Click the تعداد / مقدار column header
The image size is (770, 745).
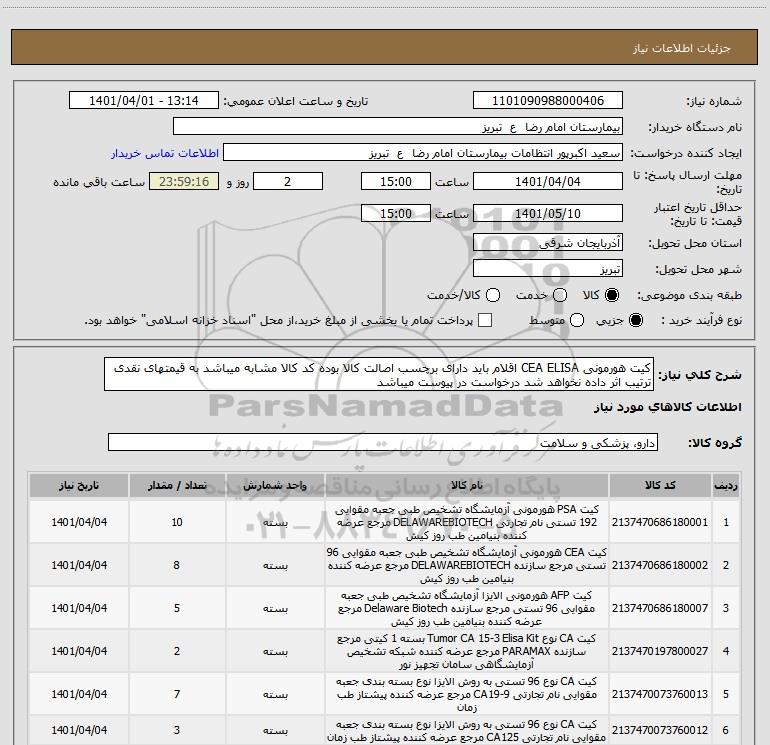(x=177, y=485)
